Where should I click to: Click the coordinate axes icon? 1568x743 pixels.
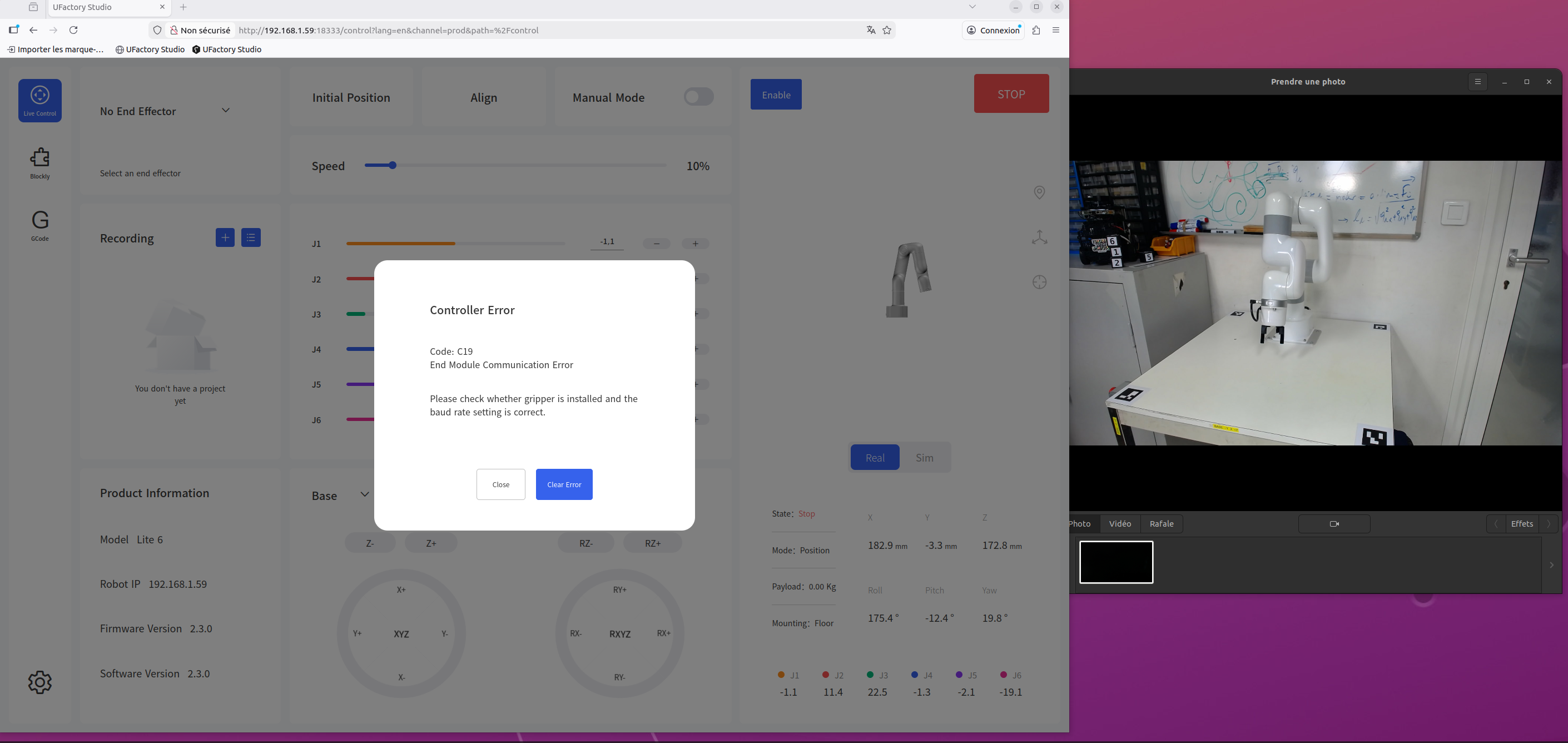1039,237
